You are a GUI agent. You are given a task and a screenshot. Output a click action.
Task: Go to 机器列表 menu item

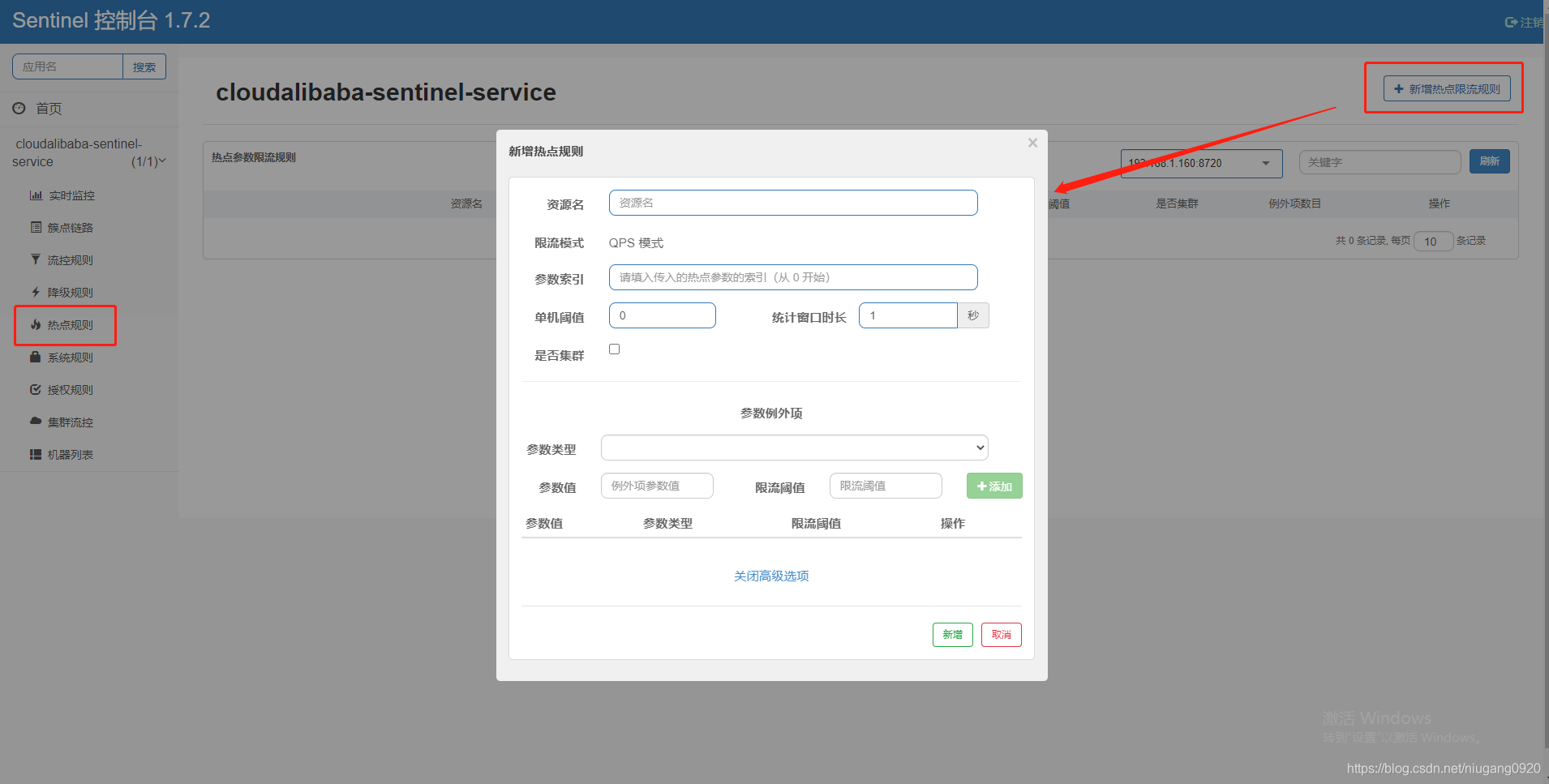click(71, 455)
